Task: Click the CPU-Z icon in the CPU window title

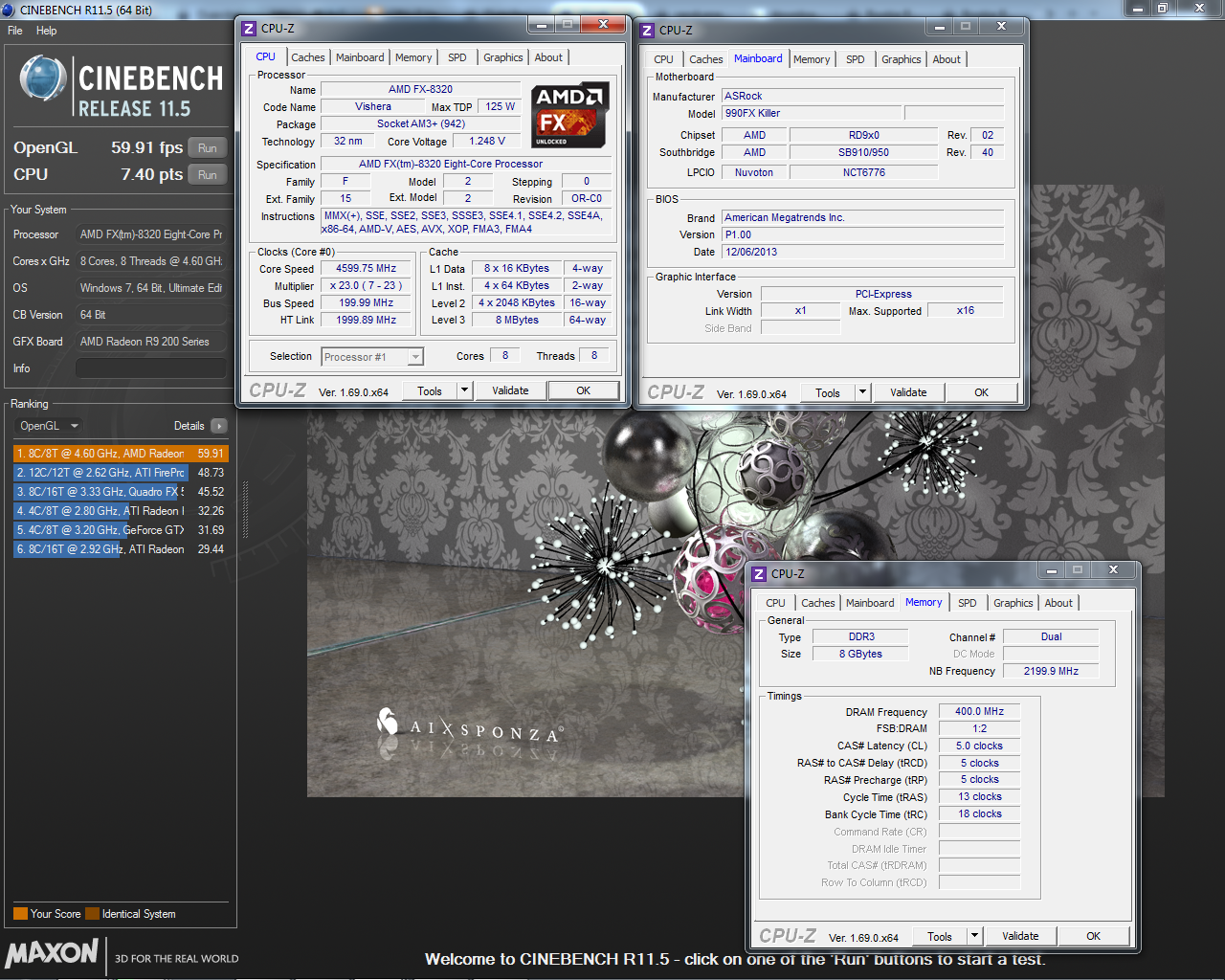Action: click(249, 29)
